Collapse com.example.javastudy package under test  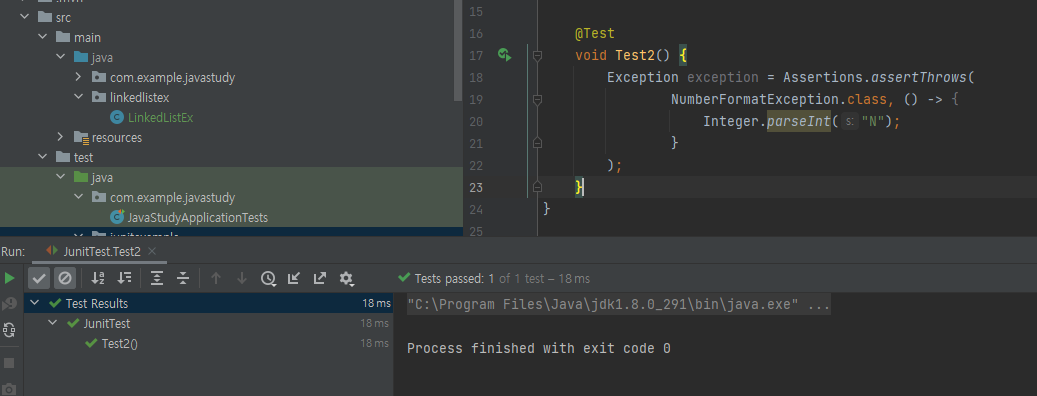pos(79,197)
